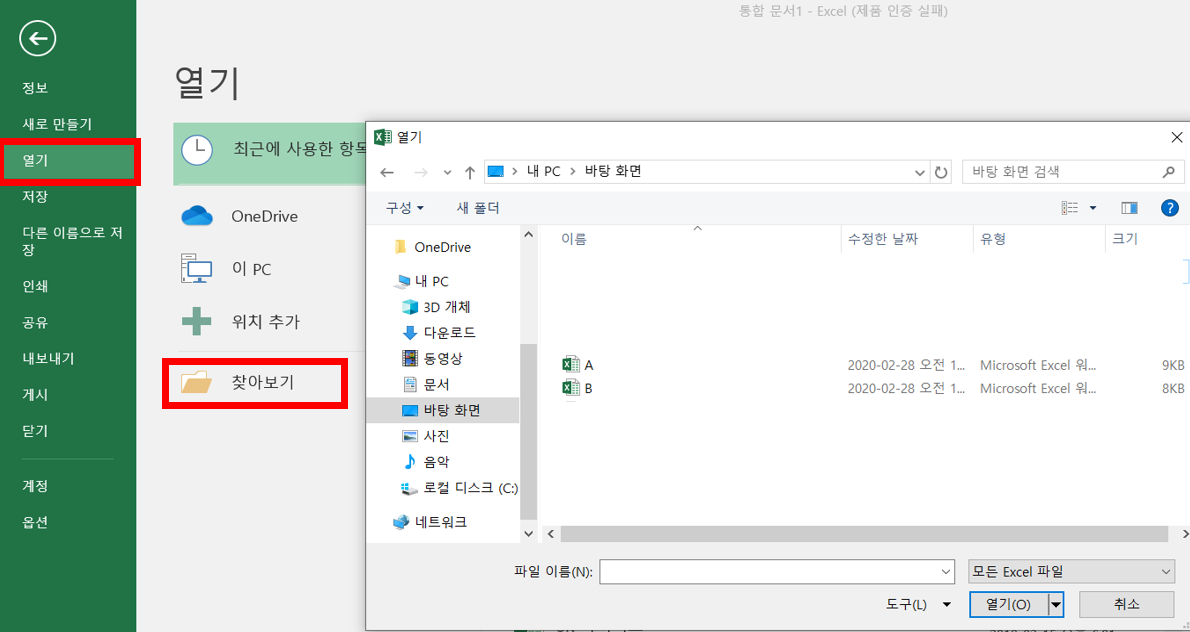Image resolution: width=1190 pixels, height=632 pixels.
Task: Select 내 PC in the navigation tree
Action: (421, 281)
